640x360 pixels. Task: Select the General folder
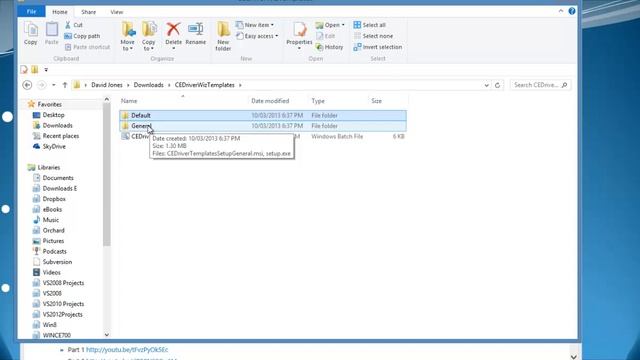(x=263, y=126)
